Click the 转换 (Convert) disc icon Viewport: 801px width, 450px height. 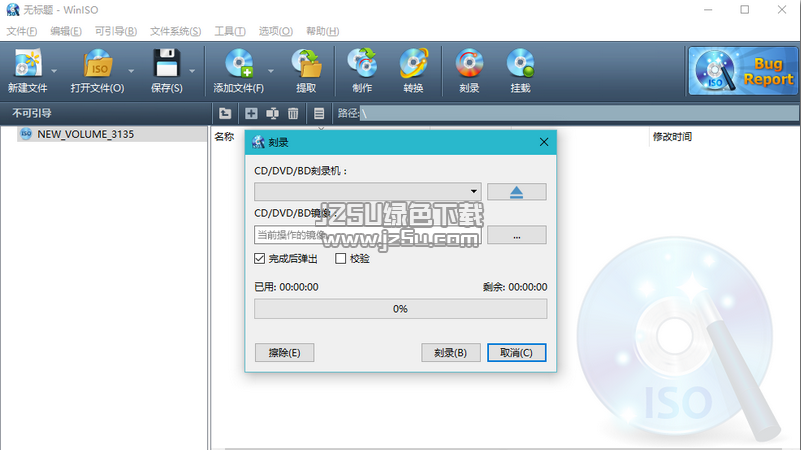click(x=413, y=63)
